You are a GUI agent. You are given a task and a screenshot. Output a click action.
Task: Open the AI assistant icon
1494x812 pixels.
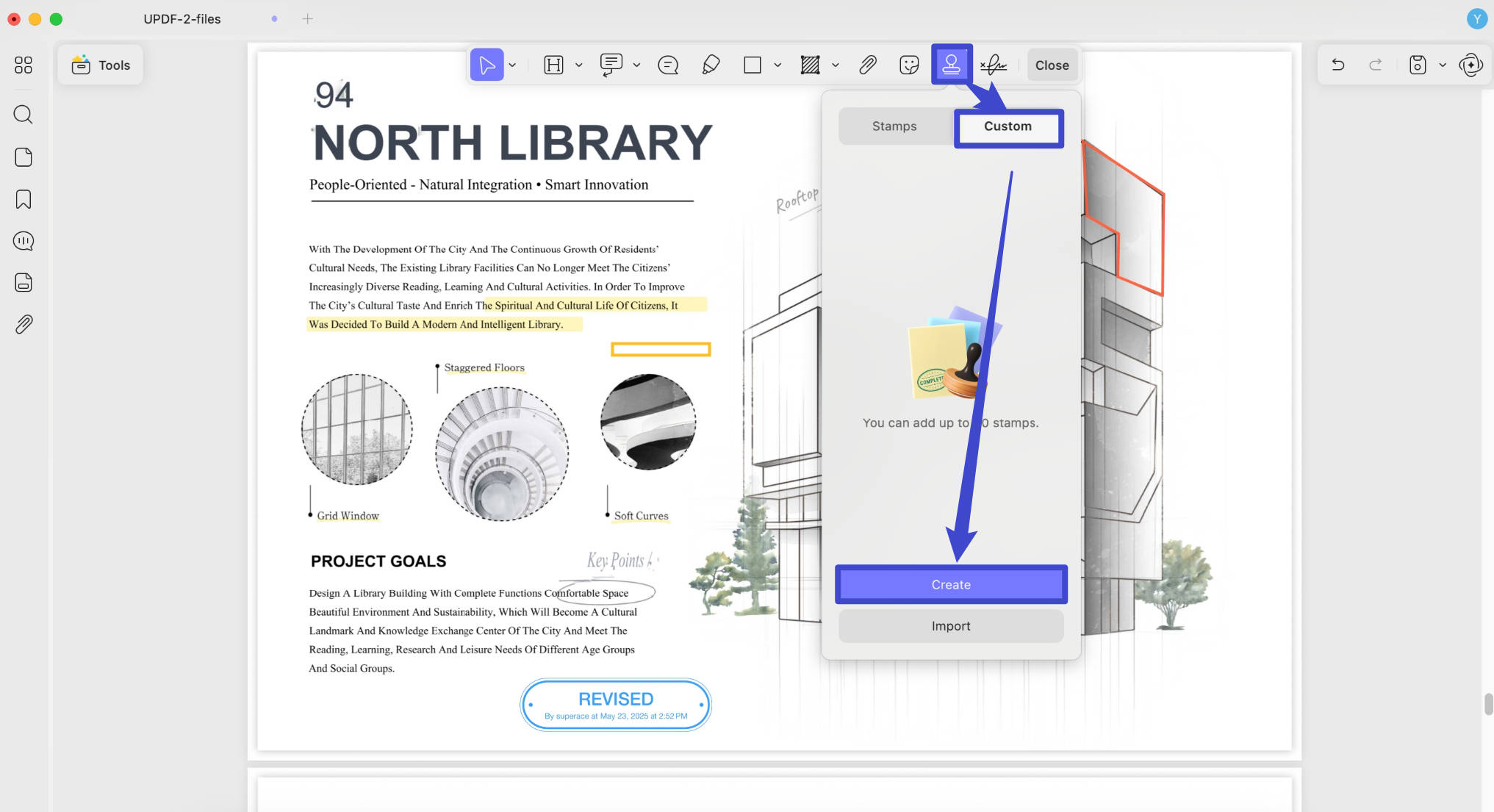(x=1470, y=65)
